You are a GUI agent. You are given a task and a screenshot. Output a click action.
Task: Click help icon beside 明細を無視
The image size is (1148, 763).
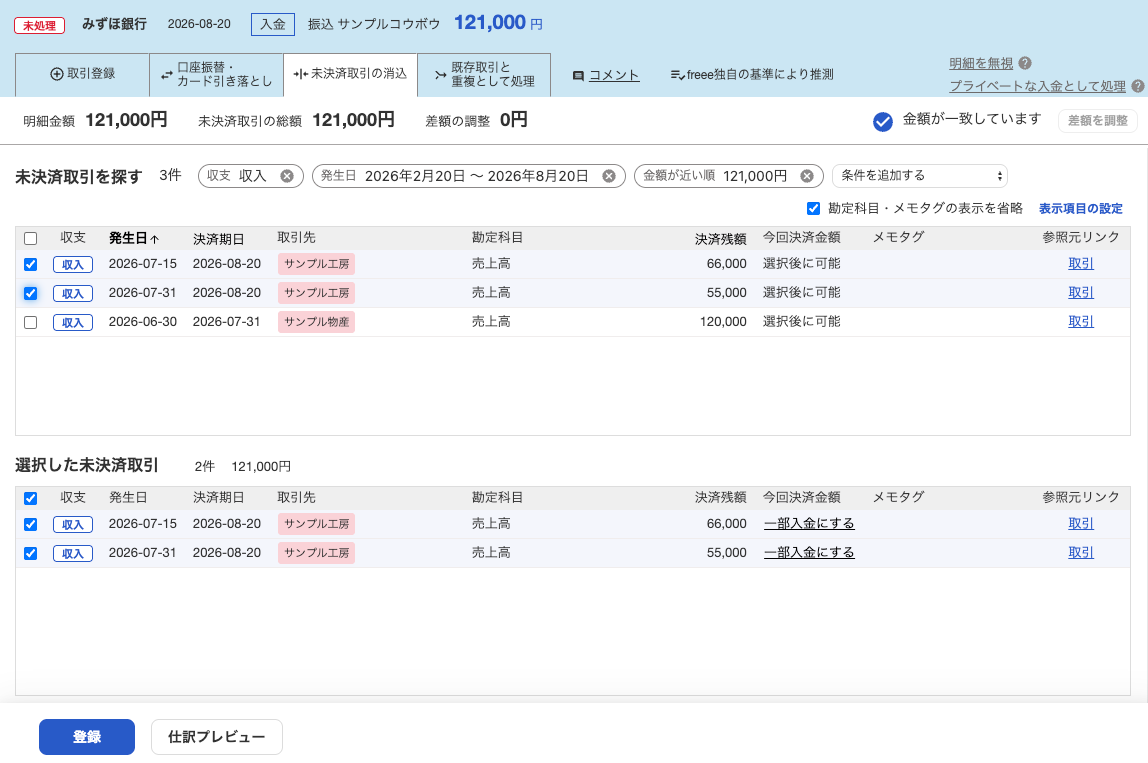(x=1025, y=63)
